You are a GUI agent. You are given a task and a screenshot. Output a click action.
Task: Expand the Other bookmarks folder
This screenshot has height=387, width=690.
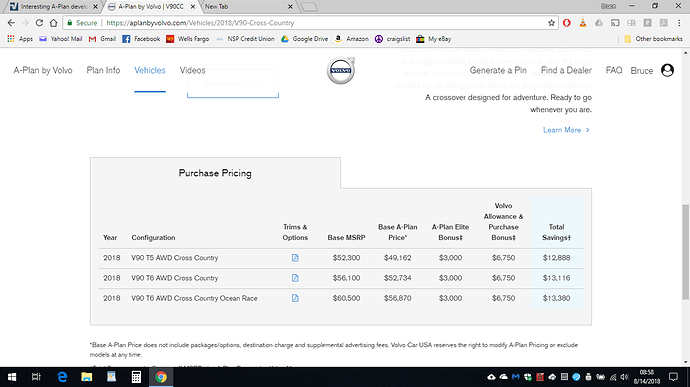point(653,39)
